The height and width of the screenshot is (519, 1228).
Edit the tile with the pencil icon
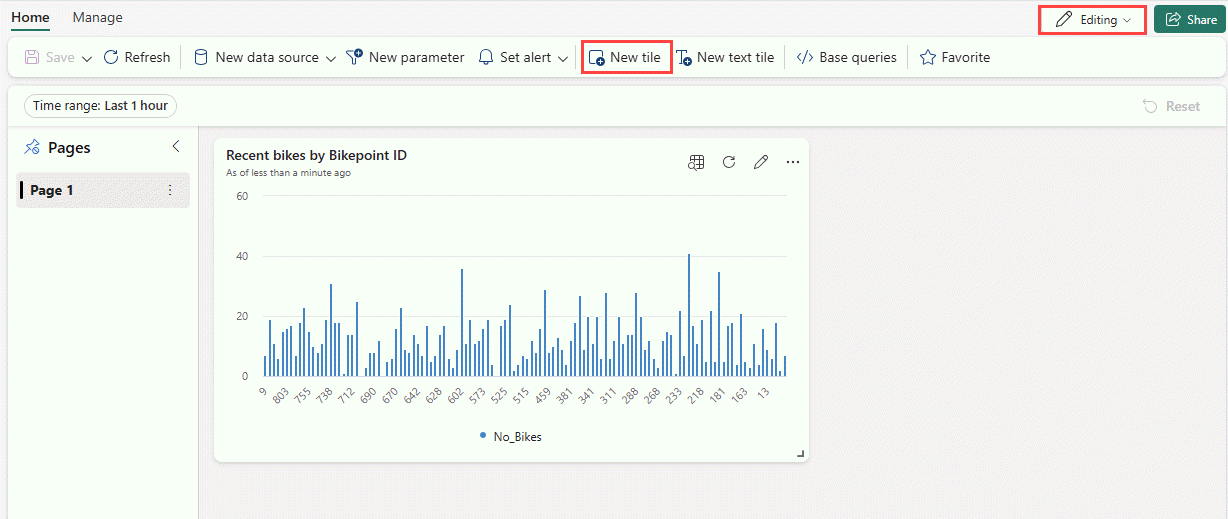761,162
